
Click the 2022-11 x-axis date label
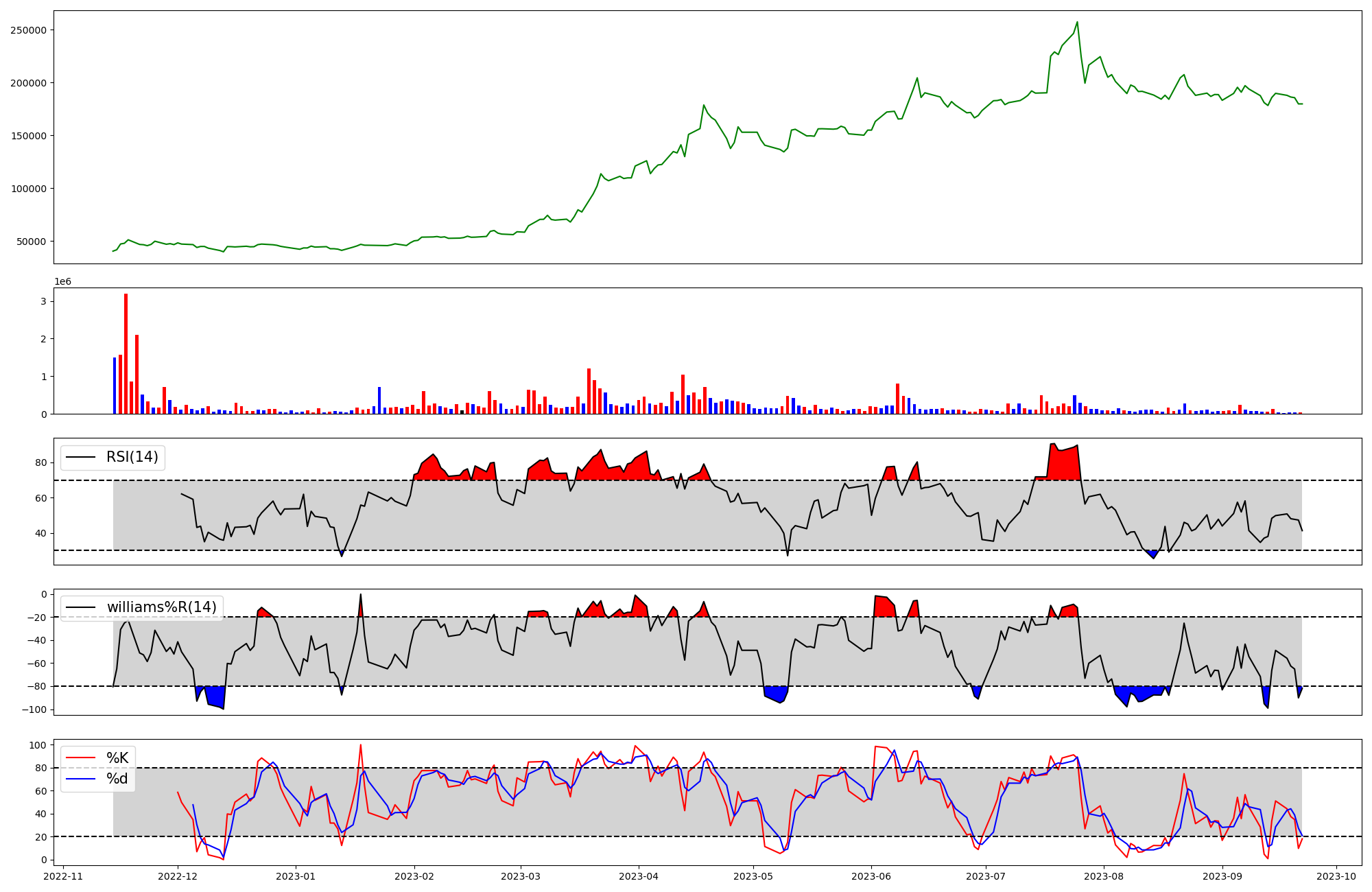tap(63, 876)
